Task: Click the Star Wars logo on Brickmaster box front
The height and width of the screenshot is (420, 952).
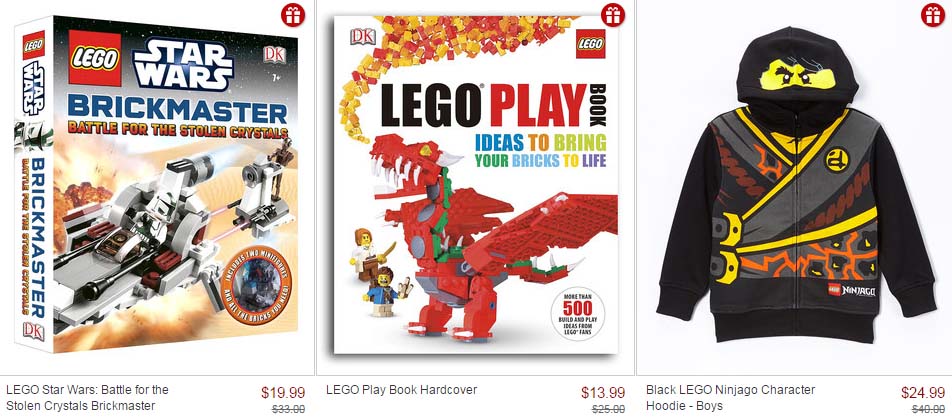Action: click(x=183, y=63)
